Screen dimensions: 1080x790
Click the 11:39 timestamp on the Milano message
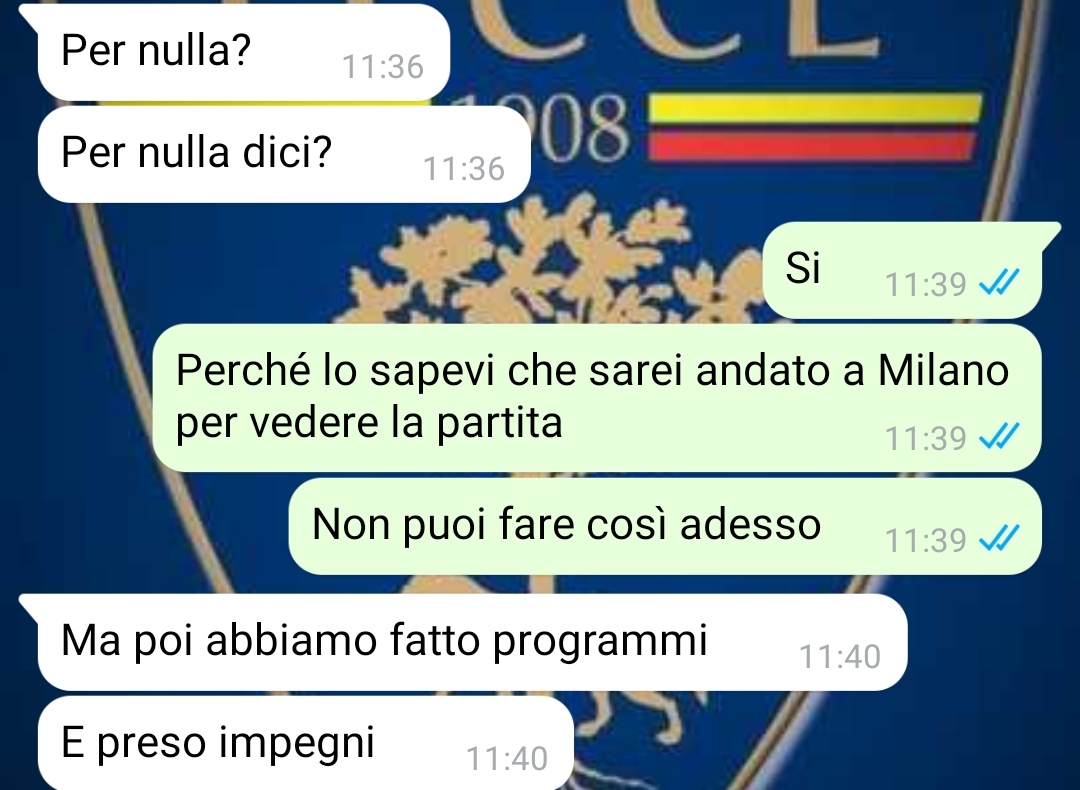click(925, 438)
